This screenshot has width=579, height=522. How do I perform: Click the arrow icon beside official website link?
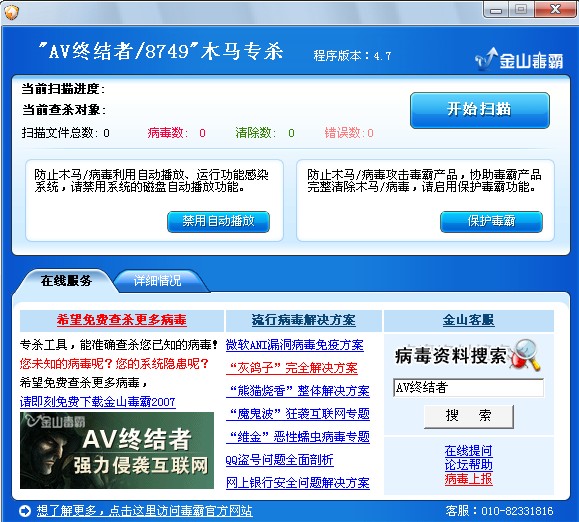(25, 511)
